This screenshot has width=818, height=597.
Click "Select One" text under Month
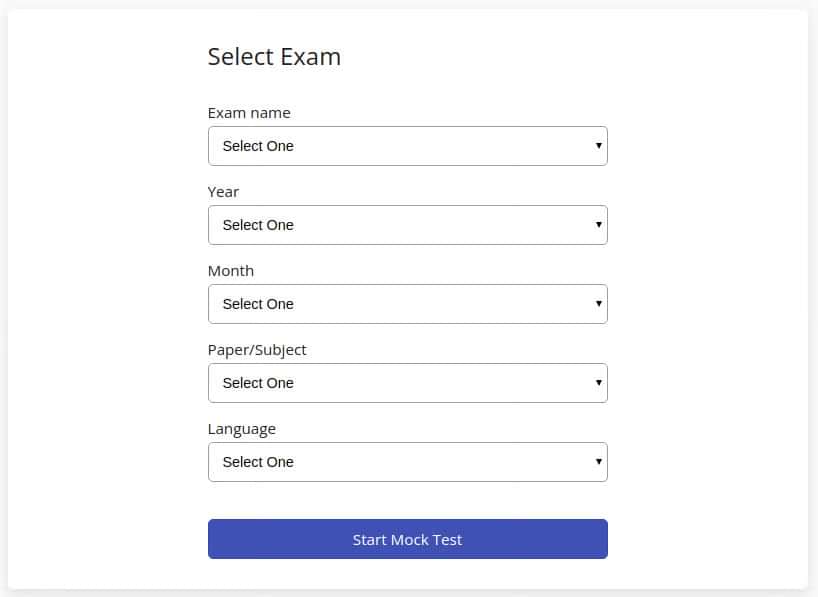(x=258, y=304)
